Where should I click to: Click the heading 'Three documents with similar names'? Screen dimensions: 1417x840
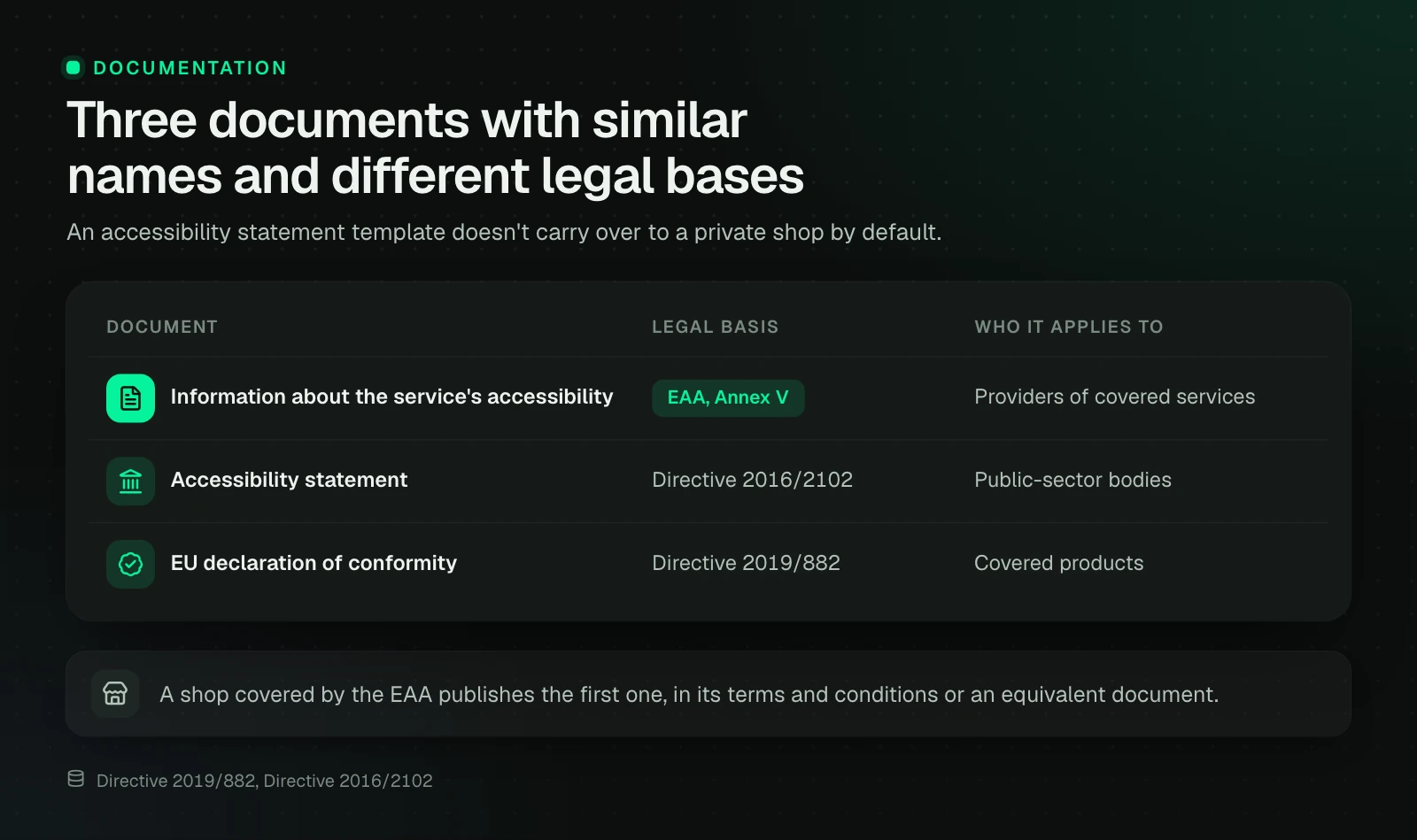coord(436,148)
